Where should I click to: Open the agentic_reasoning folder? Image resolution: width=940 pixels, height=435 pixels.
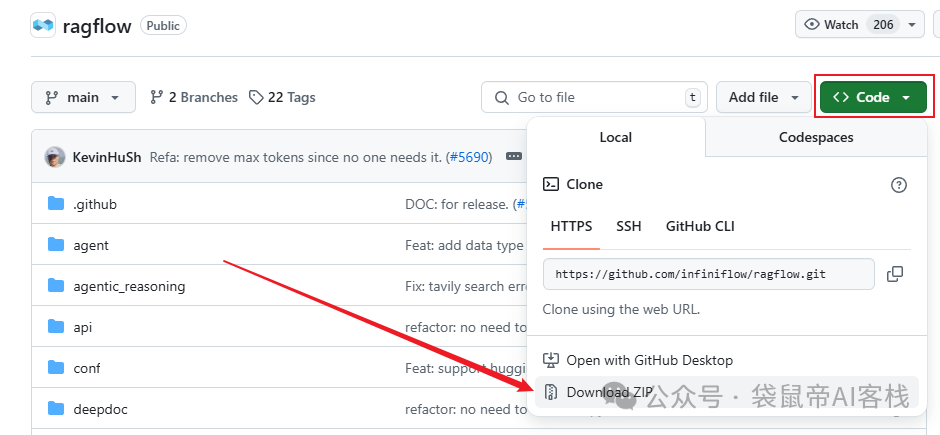pos(129,286)
